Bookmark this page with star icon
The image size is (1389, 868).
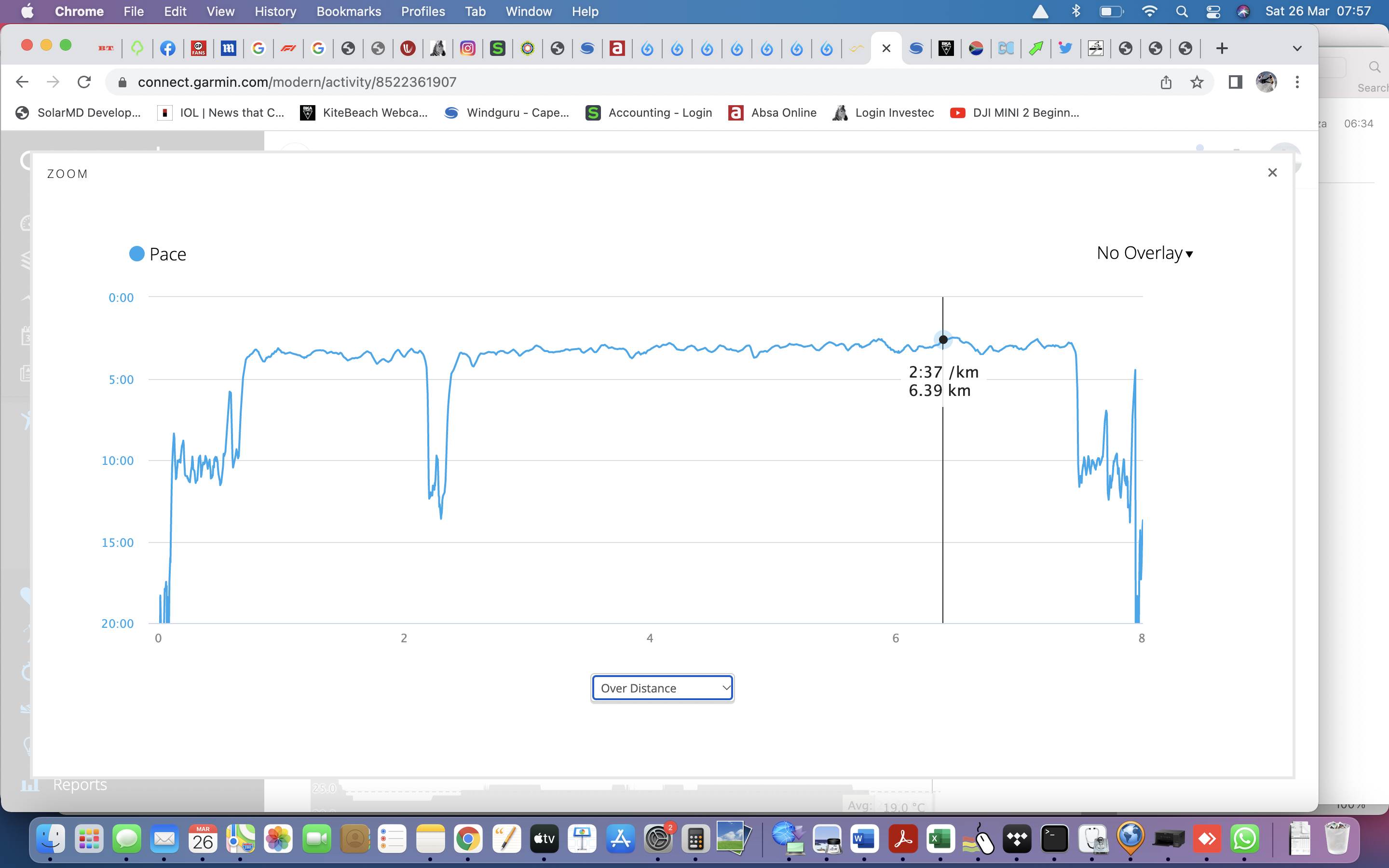pyautogui.click(x=1197, y=82)
